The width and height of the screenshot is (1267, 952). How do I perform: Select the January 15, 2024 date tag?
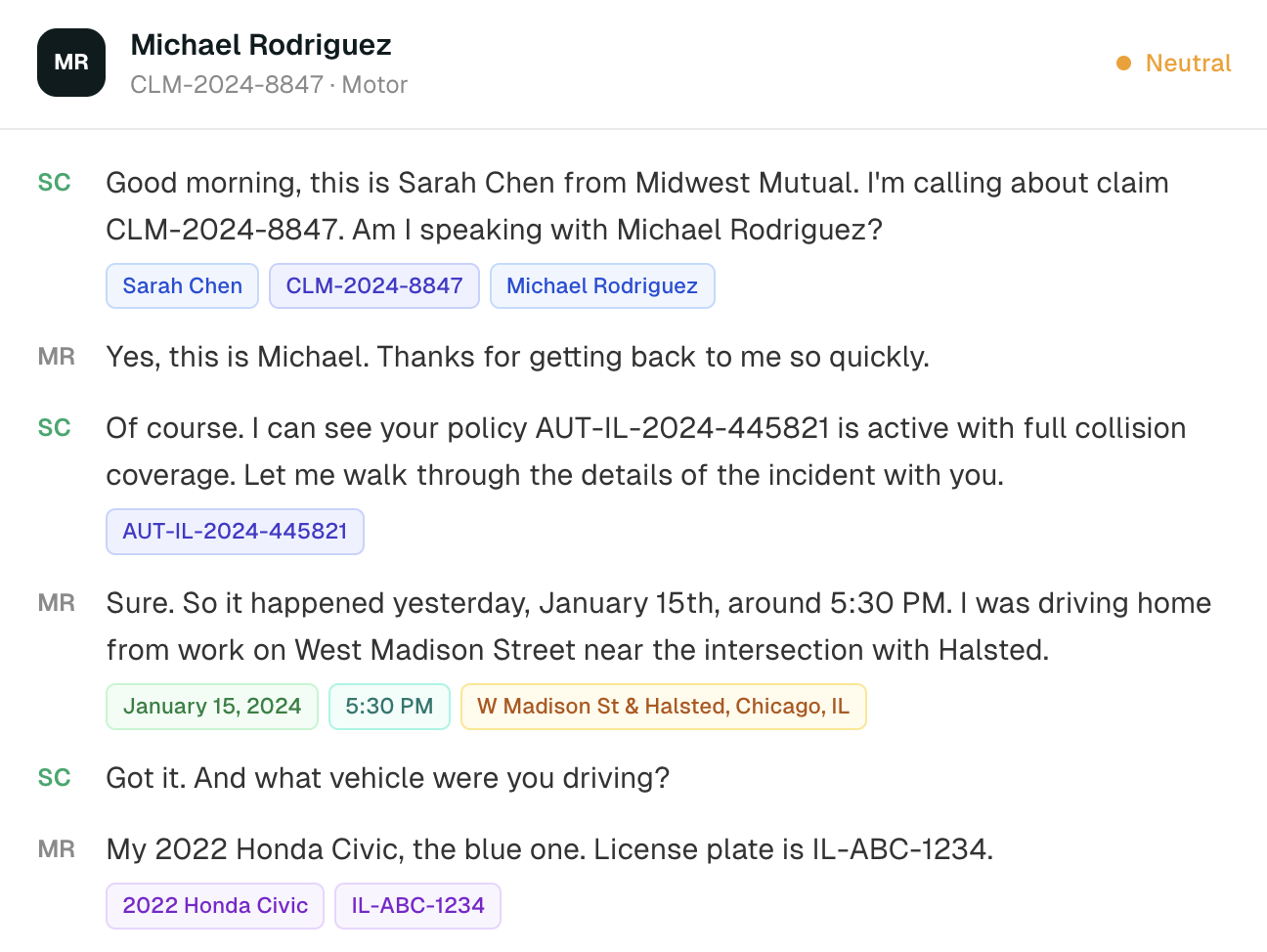[212, 707]
